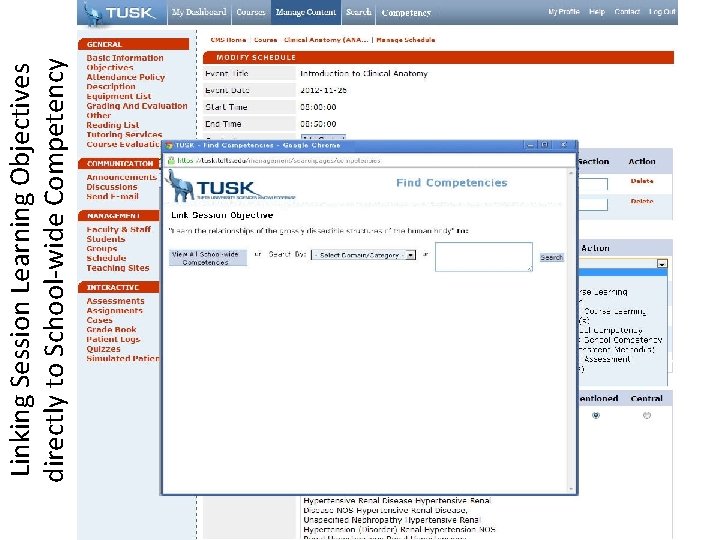The height and width of the screenshot is (540, 720).
Task: Click View All School-wide Competencies button
Action: click(x=208, y=258)
